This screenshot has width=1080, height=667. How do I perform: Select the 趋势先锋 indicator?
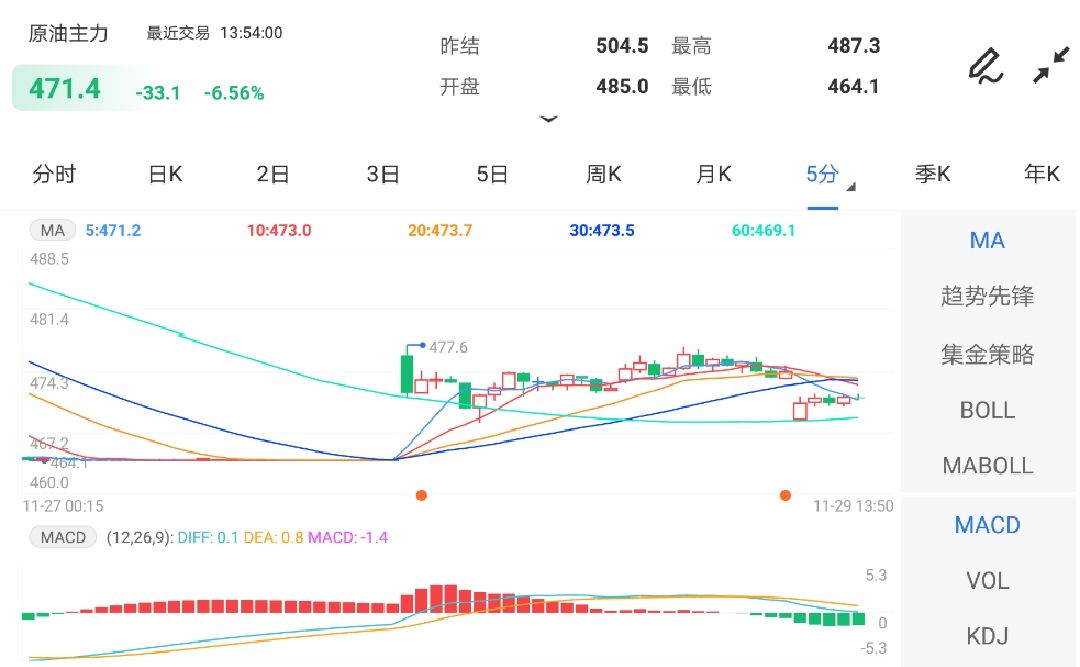(987, 296)
